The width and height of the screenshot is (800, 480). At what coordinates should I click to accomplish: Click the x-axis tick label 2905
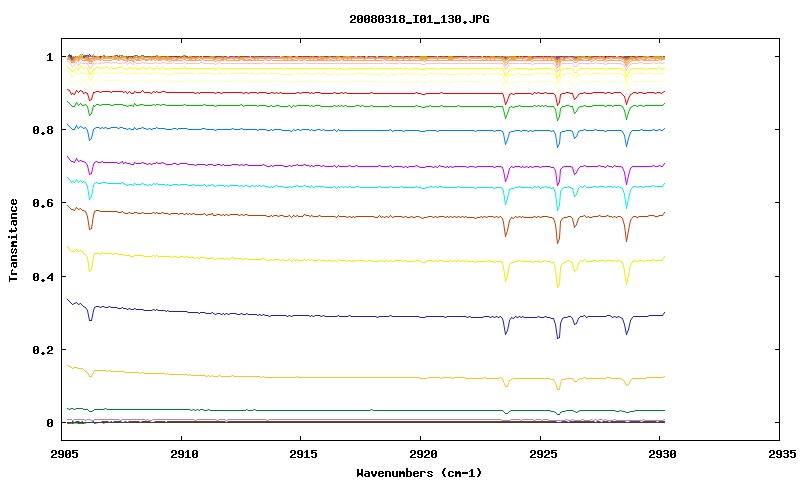pyautogui.click(x=64, y=454)
